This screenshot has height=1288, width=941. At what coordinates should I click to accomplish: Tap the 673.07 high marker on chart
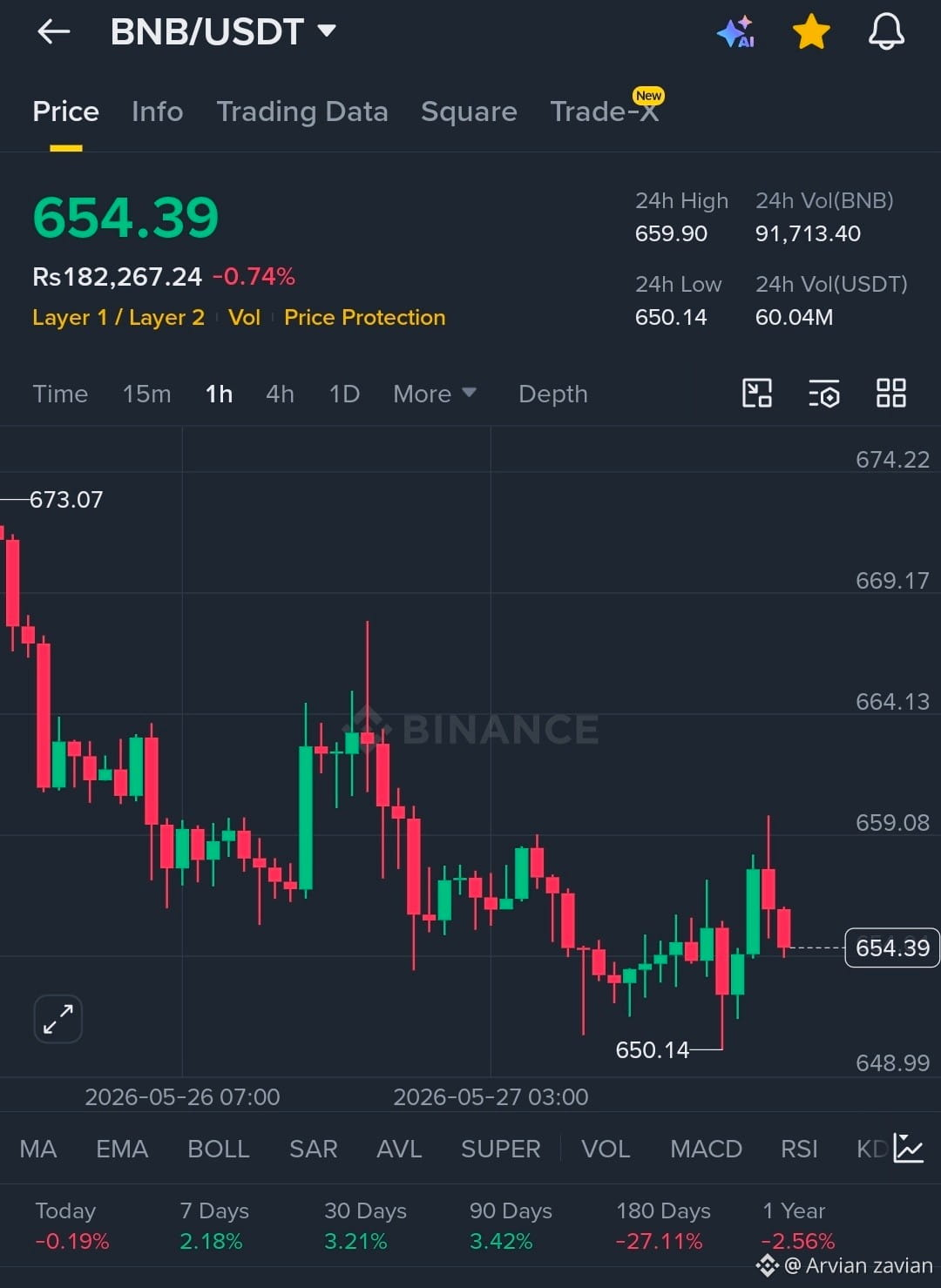(x=66, y=500)
